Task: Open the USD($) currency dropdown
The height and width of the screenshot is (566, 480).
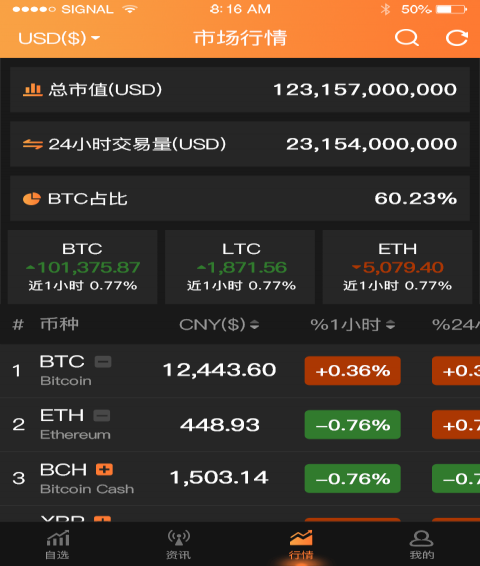Action: (x=59, y=38)
